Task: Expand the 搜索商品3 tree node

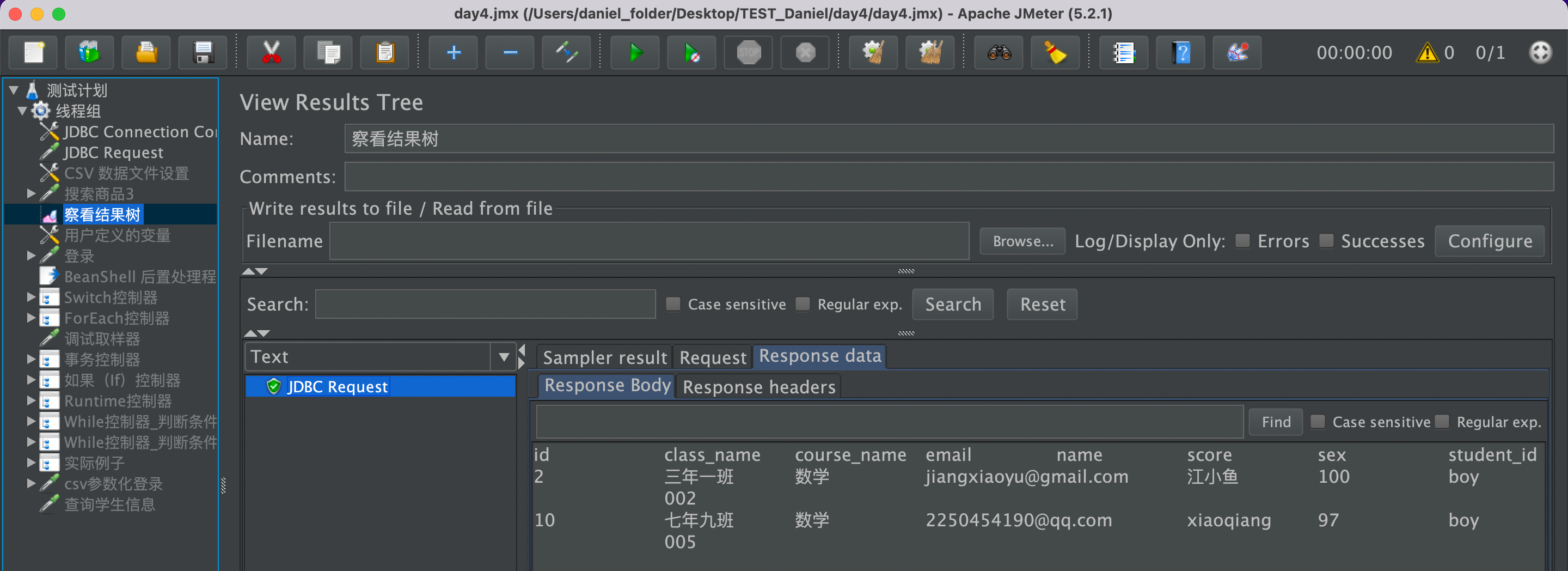Action: (x=31, y=194)
